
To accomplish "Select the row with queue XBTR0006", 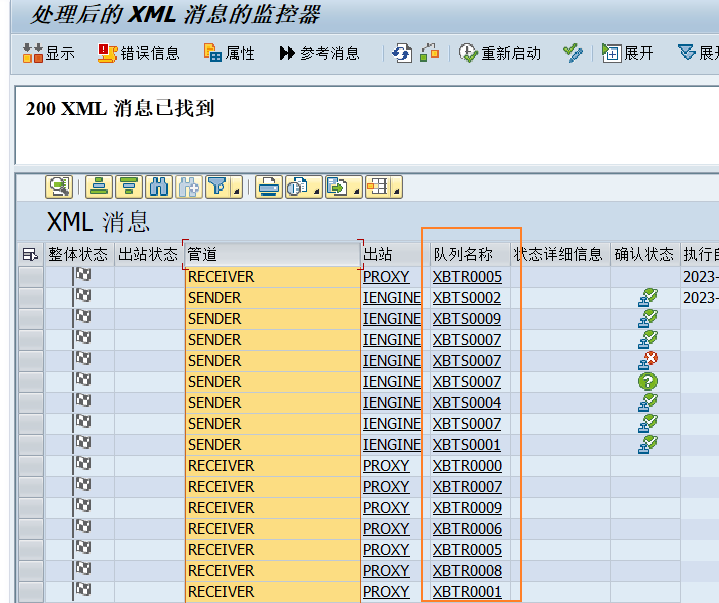I will click(x=31, y=529).
